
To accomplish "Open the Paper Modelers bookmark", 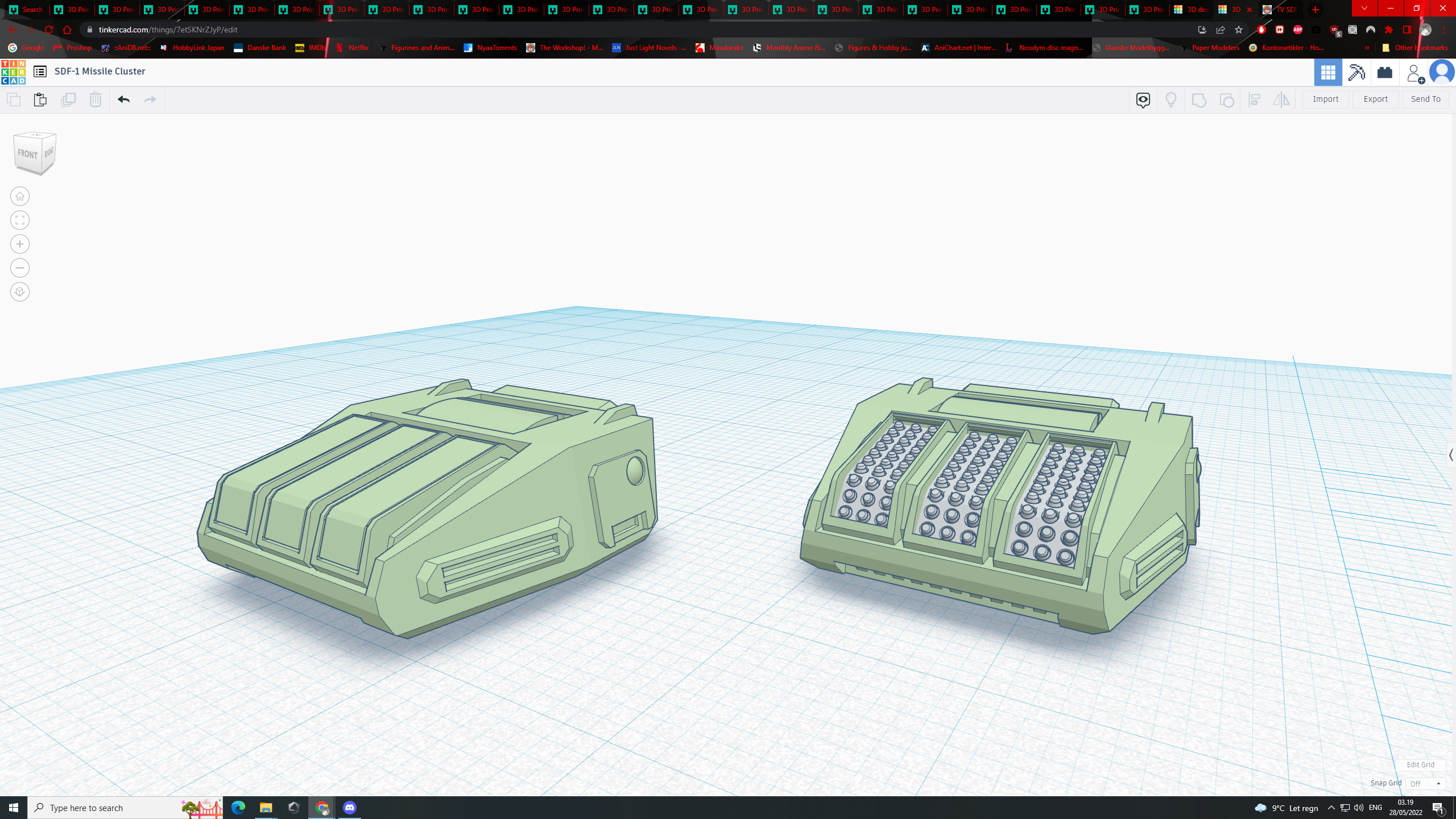I will (x=1209, y=48).
